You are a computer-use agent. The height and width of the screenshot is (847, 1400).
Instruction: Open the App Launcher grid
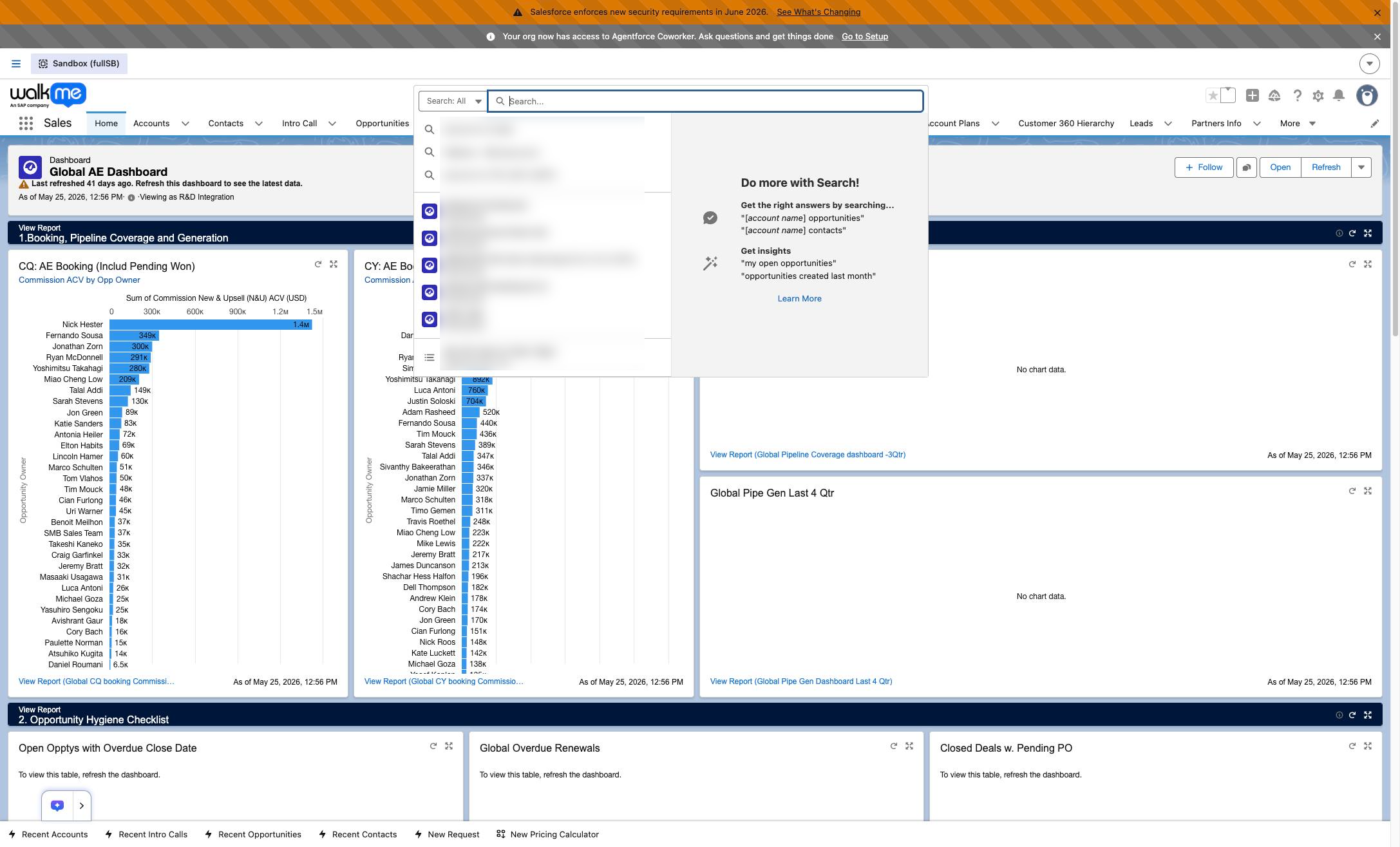[x=26, y=123]
